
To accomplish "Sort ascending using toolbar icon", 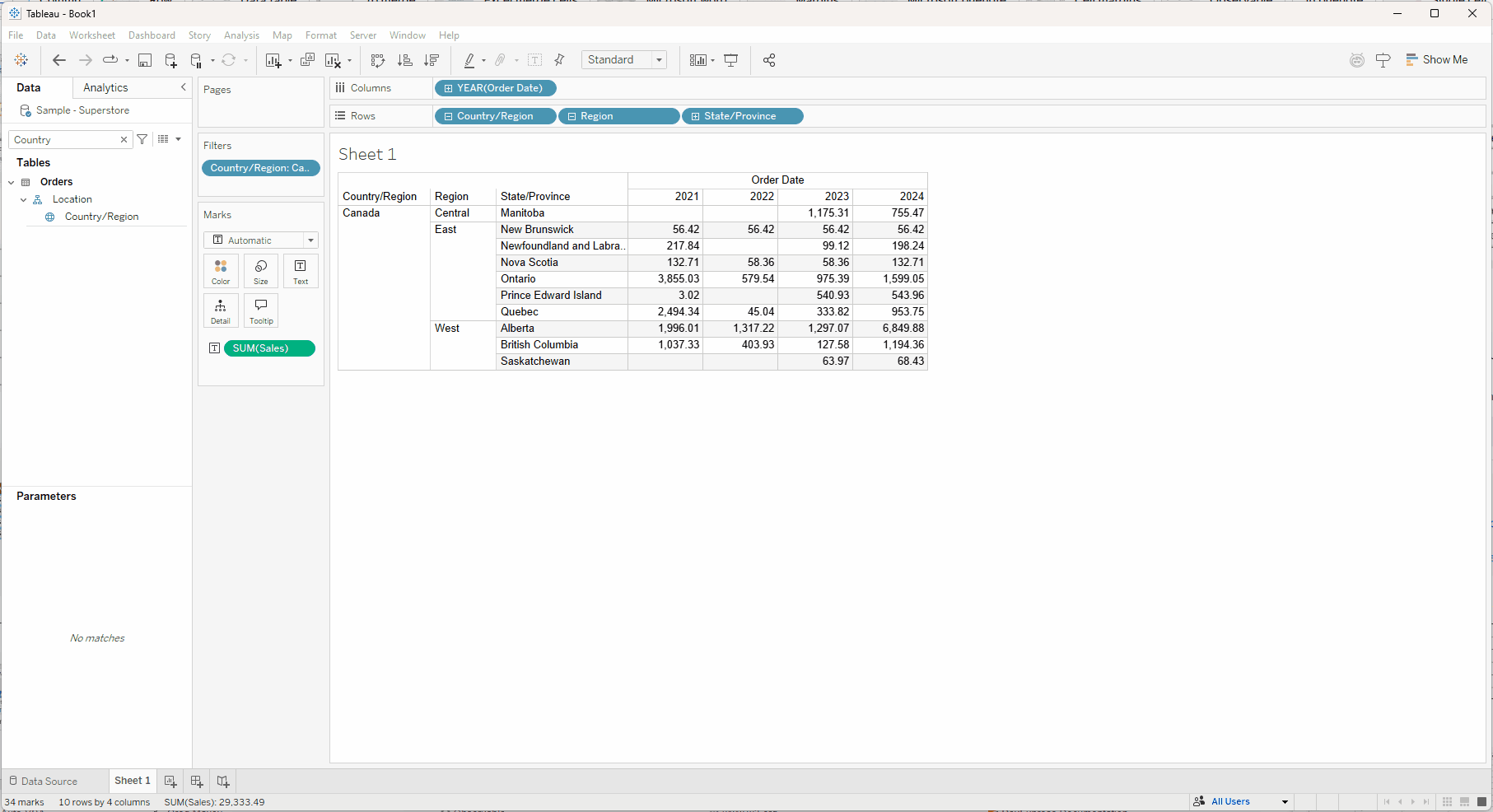I will click(404, 60).
